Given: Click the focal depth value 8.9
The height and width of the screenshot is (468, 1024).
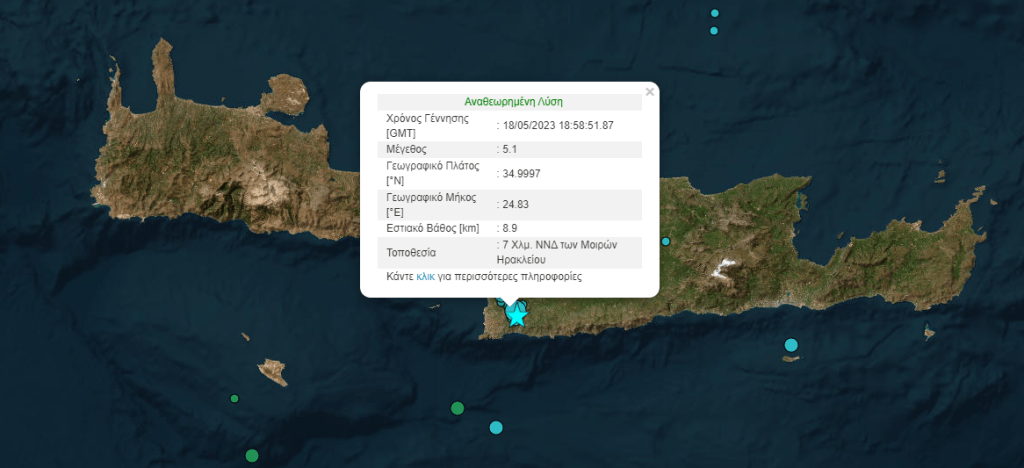Looking at the screenshot, I should [x=510, y=228].
